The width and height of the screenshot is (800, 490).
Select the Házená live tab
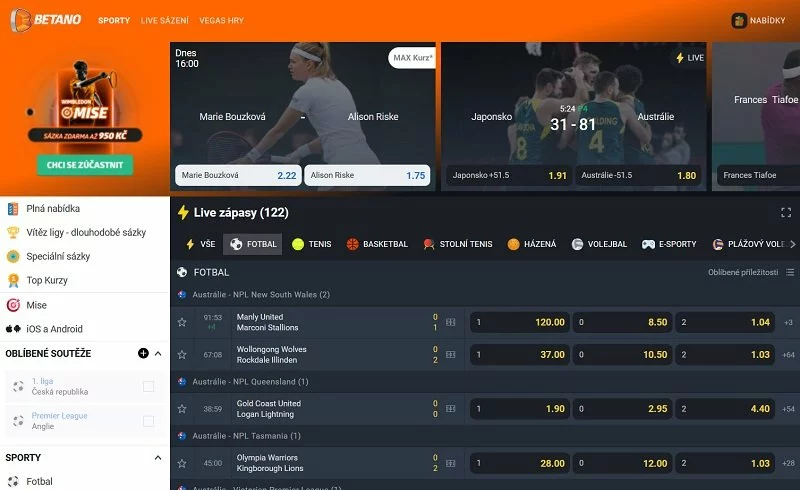[x=532, y=244]
